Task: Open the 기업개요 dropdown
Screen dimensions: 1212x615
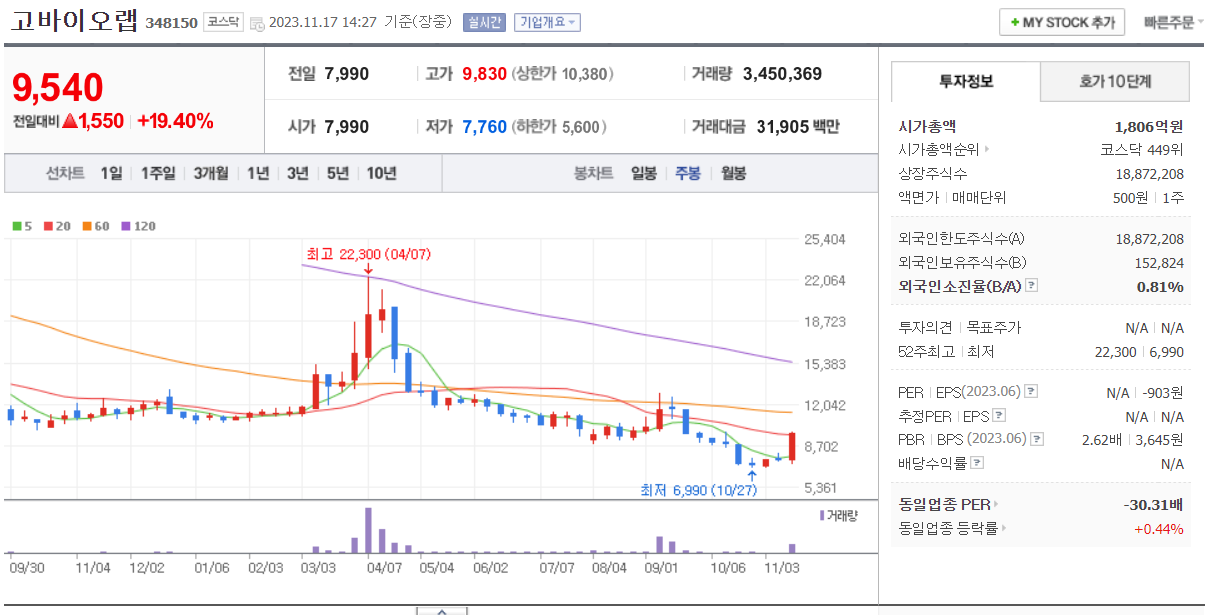Action: coord(547,23)
